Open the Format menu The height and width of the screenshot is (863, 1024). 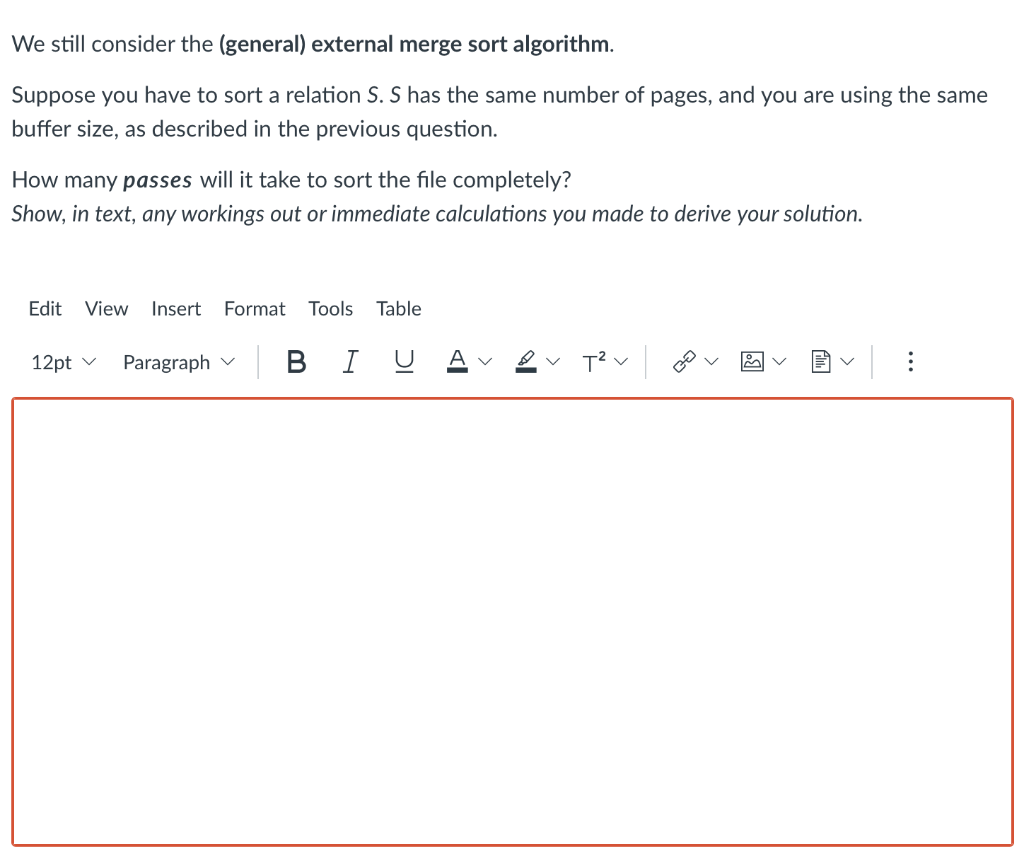pyautogui.click(x=254, y=308)
